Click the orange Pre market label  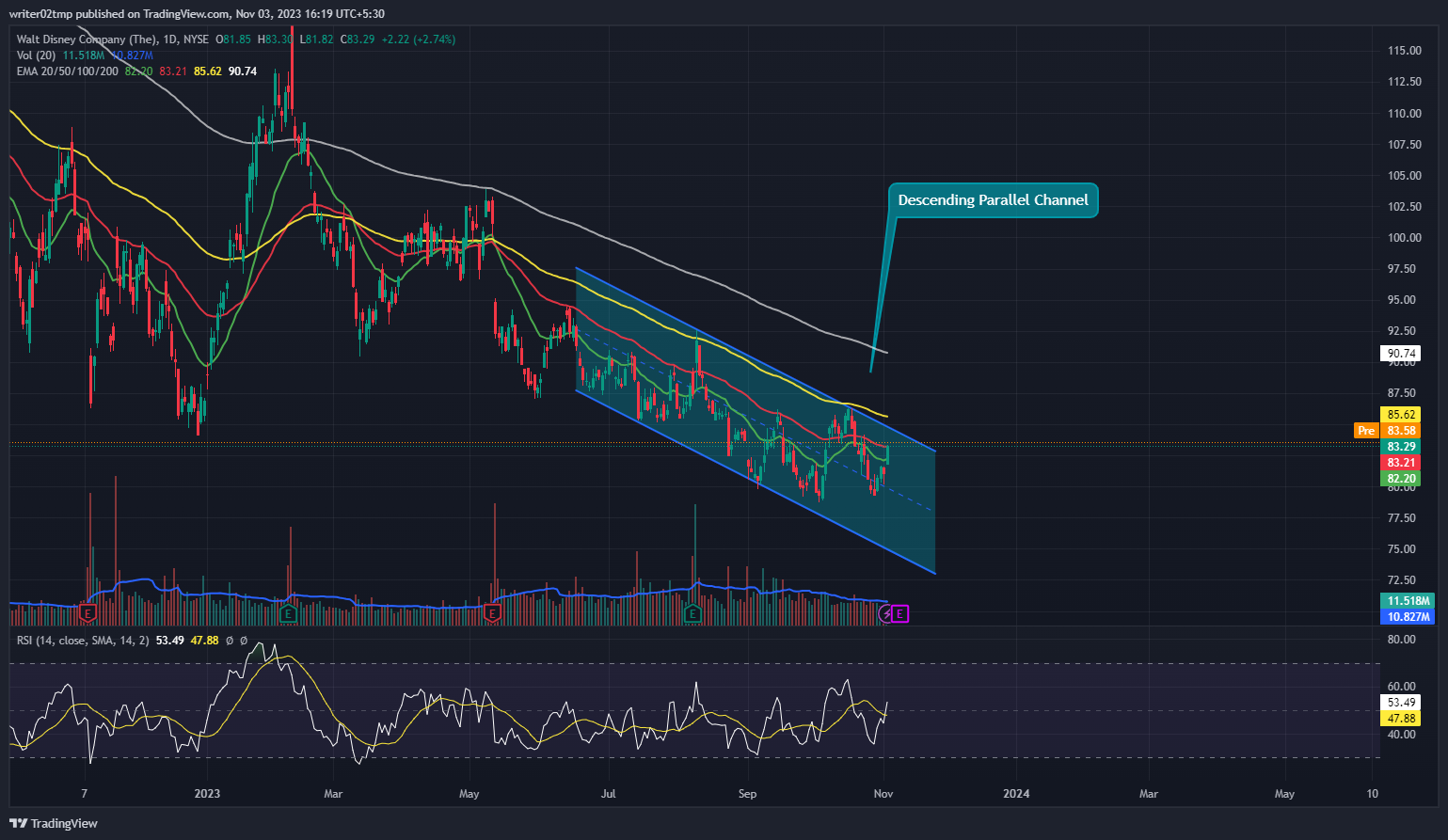pos(1366,431)
